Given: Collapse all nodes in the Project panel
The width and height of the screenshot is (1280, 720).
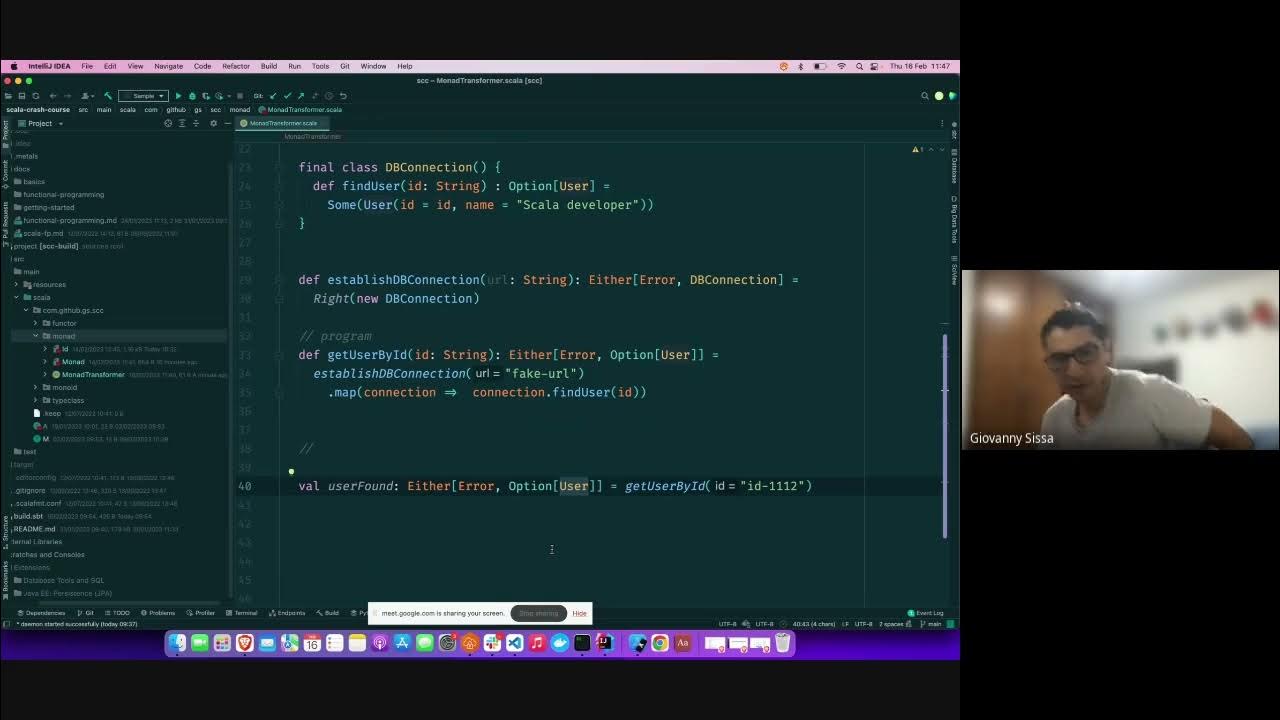Looking at the screenshot, I should [x=194, y=123].
